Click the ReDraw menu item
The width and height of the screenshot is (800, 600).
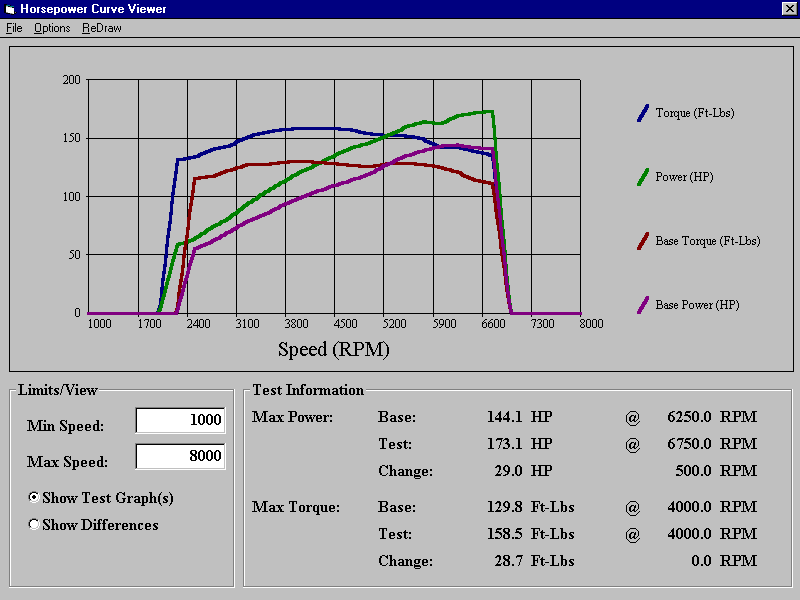[x=101, y=28]
